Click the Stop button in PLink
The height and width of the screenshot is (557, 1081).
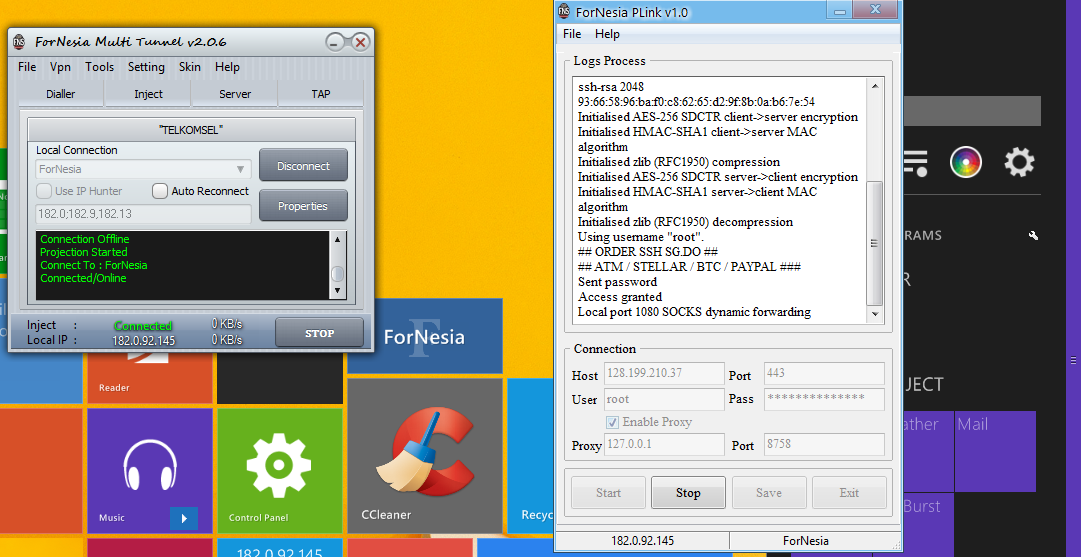[x=688, y=492]
